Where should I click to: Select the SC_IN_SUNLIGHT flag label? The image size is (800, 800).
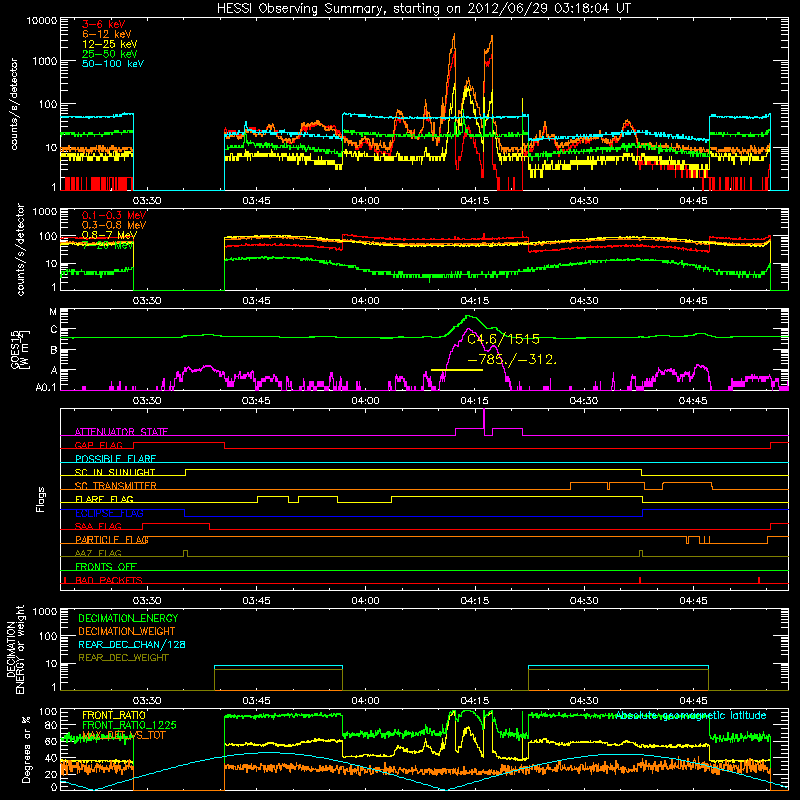pos(115,472)
